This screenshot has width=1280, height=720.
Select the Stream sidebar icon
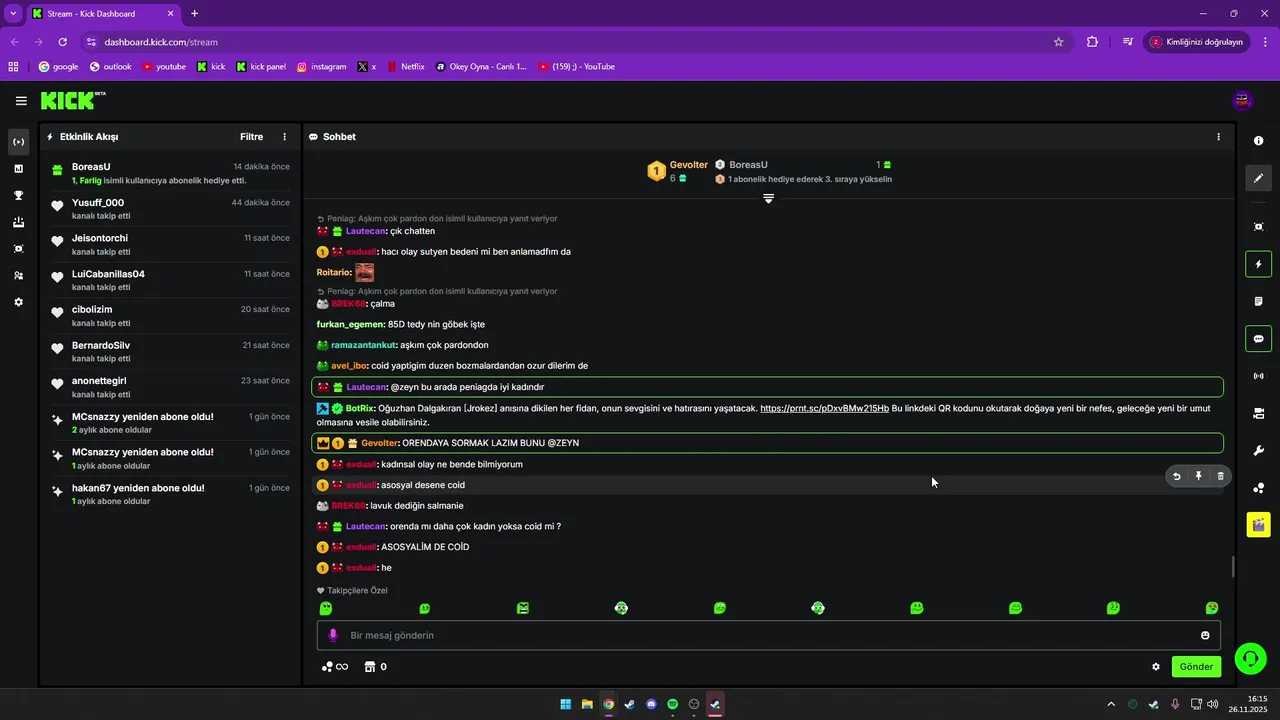[18, 142]
